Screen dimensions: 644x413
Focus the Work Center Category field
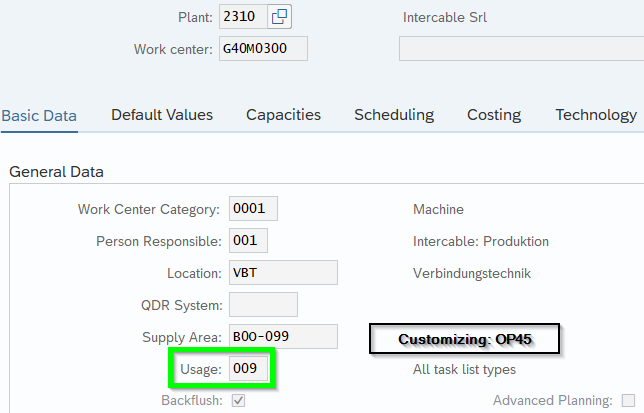(x=253, y=209)
